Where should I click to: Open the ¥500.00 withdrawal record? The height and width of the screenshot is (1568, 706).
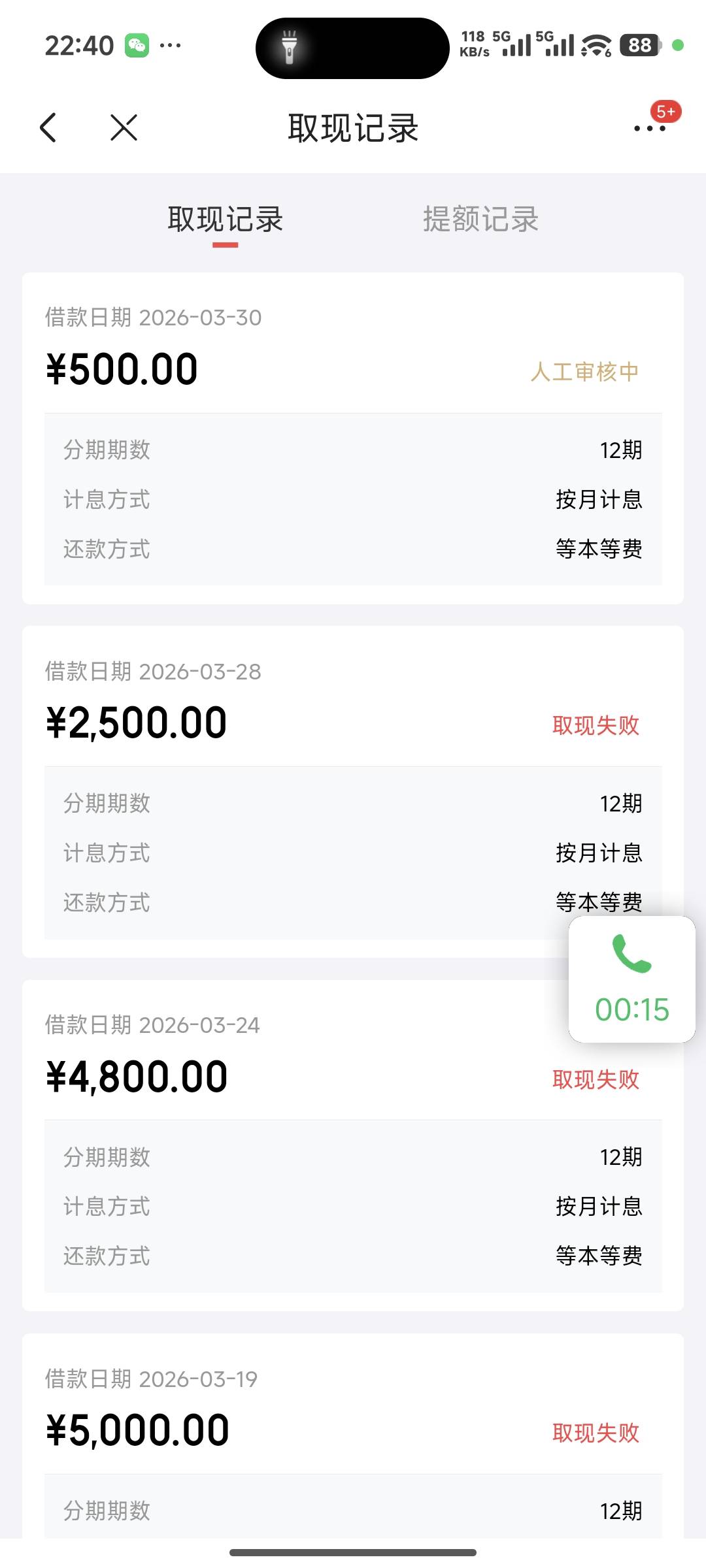[122, 369]
